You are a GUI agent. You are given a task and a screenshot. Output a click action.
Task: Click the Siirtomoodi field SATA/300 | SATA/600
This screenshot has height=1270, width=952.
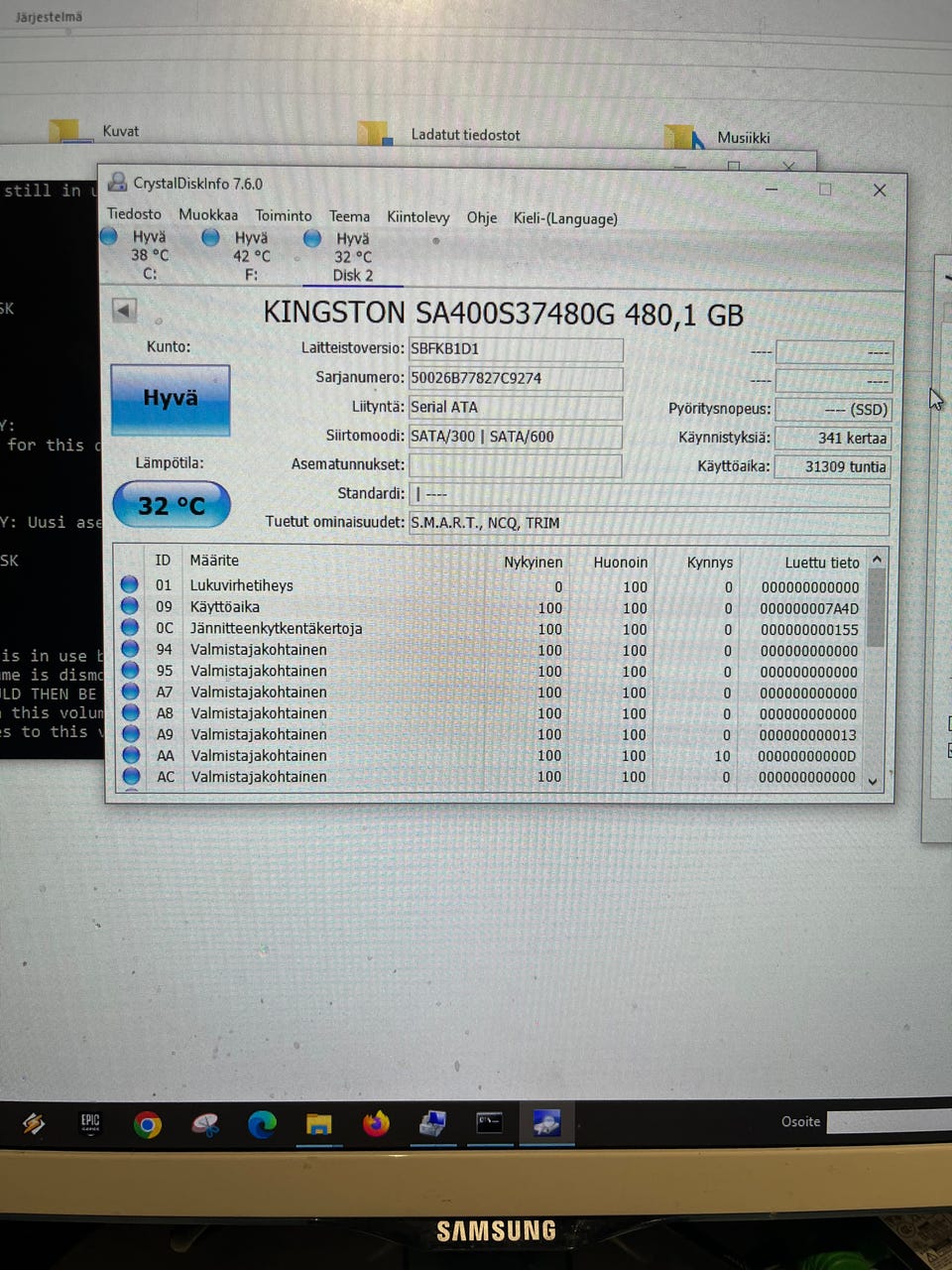click(x=516, y=437)
